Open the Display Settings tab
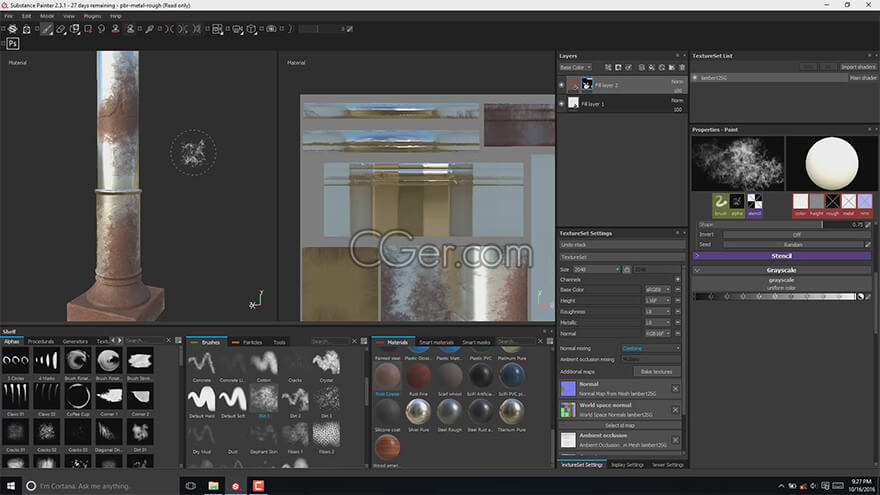880x495 pixels. pyautogui.click(x=627, y=465)
